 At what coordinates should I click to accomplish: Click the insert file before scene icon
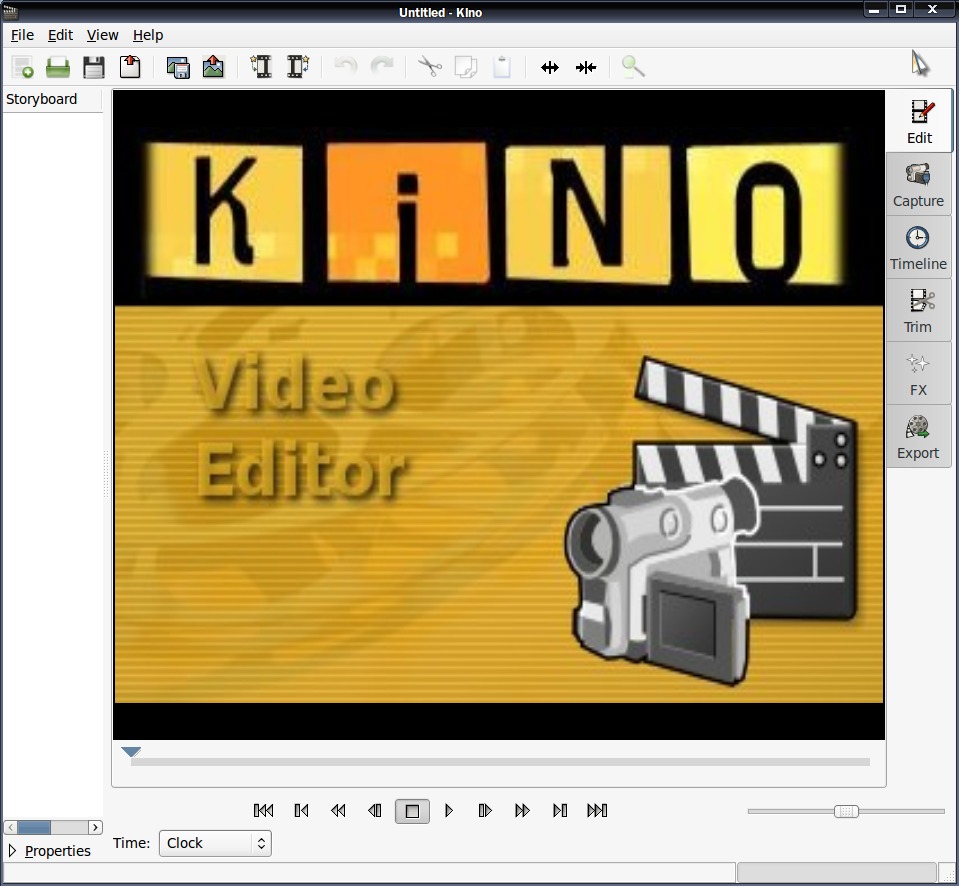tap(261, 67)
